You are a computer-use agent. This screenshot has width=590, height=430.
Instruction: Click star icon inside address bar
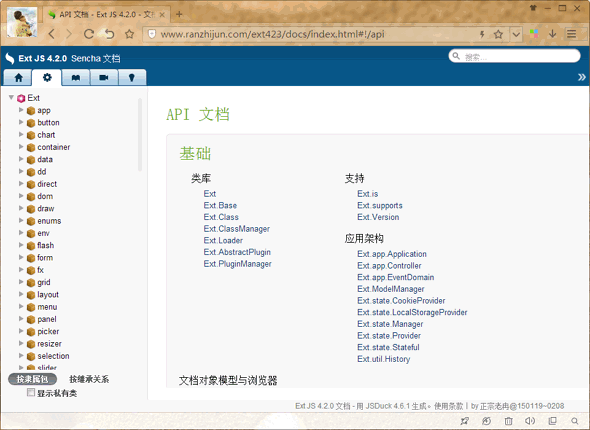click(498, 34)
